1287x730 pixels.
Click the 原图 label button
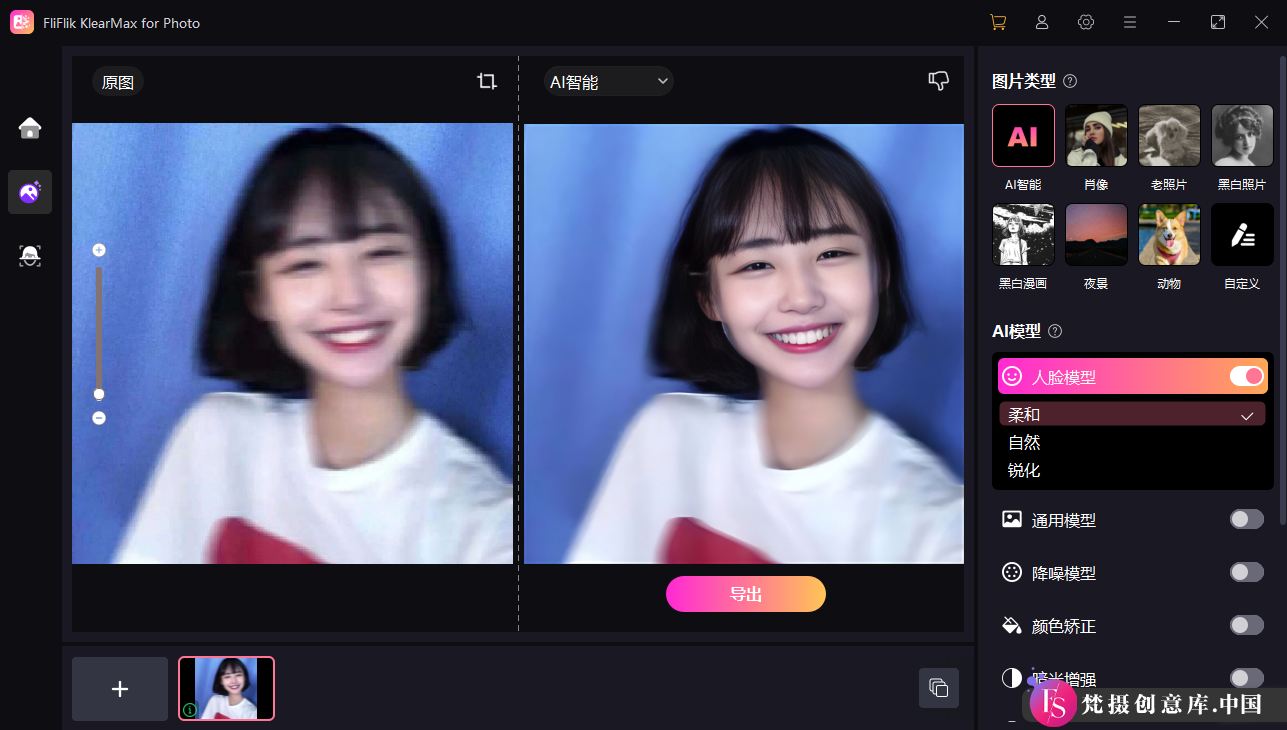click(118, 82)
